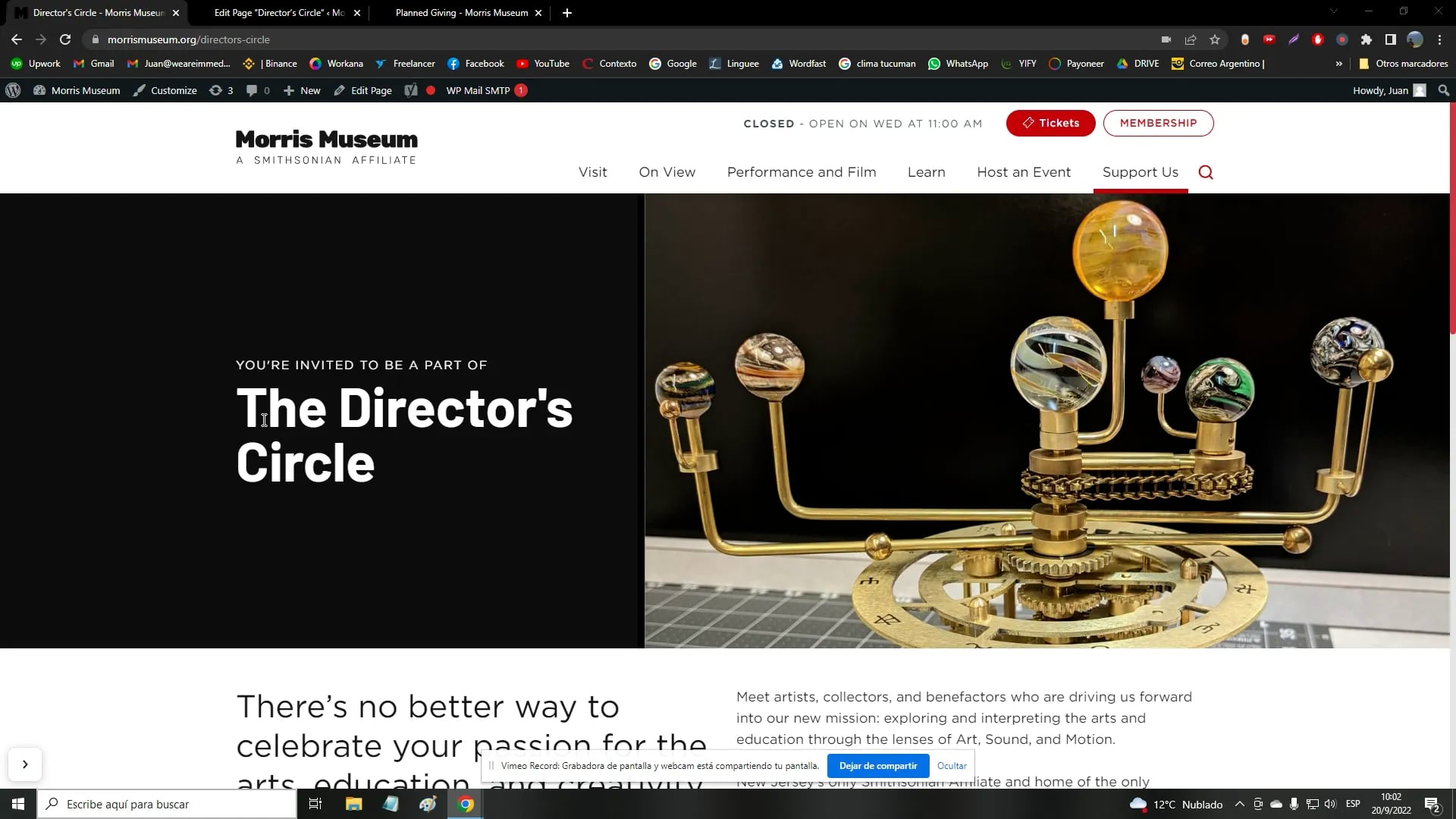The image size is (1456, 819).
Task: Click Edit Page in admin bar
Action: click(363, 90)
